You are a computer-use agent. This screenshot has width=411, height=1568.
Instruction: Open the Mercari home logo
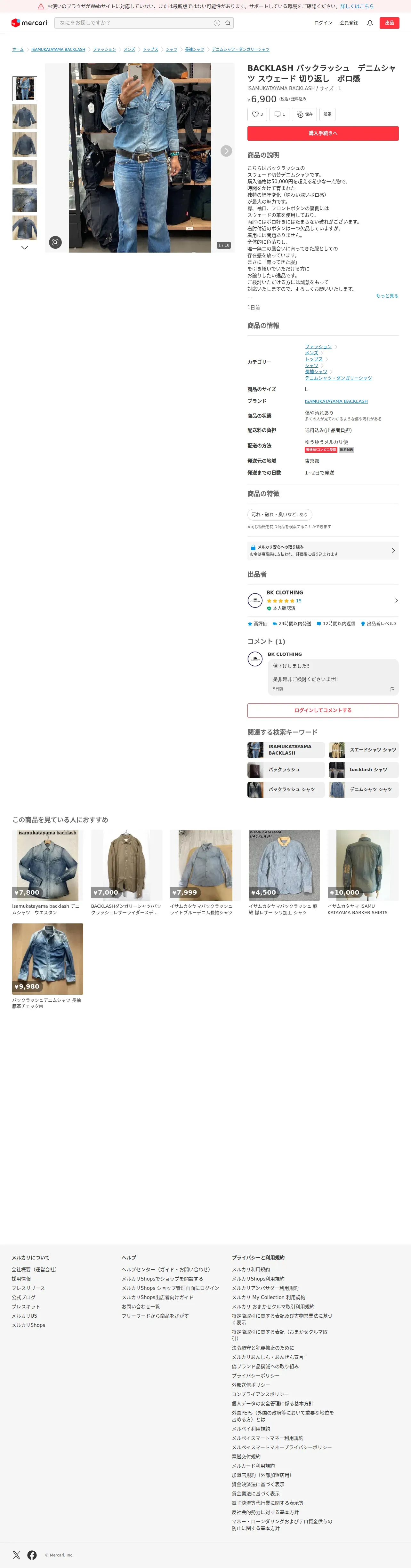tap(29, 22)
